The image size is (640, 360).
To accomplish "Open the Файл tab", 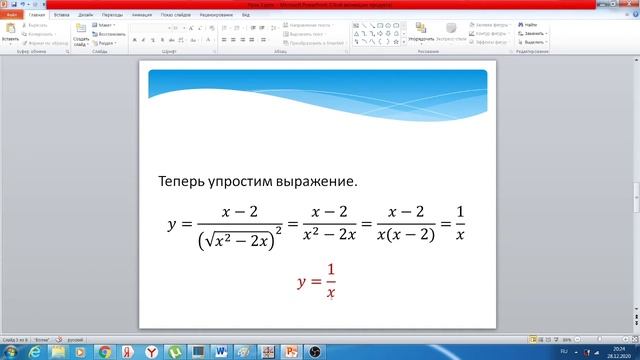I will pos(11,15).
